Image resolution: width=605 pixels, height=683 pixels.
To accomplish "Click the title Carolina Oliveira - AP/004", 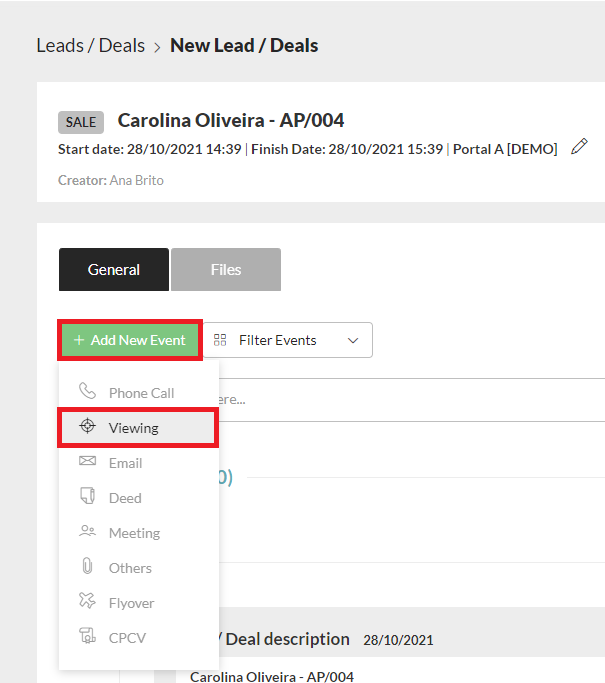I will (231, 121).
